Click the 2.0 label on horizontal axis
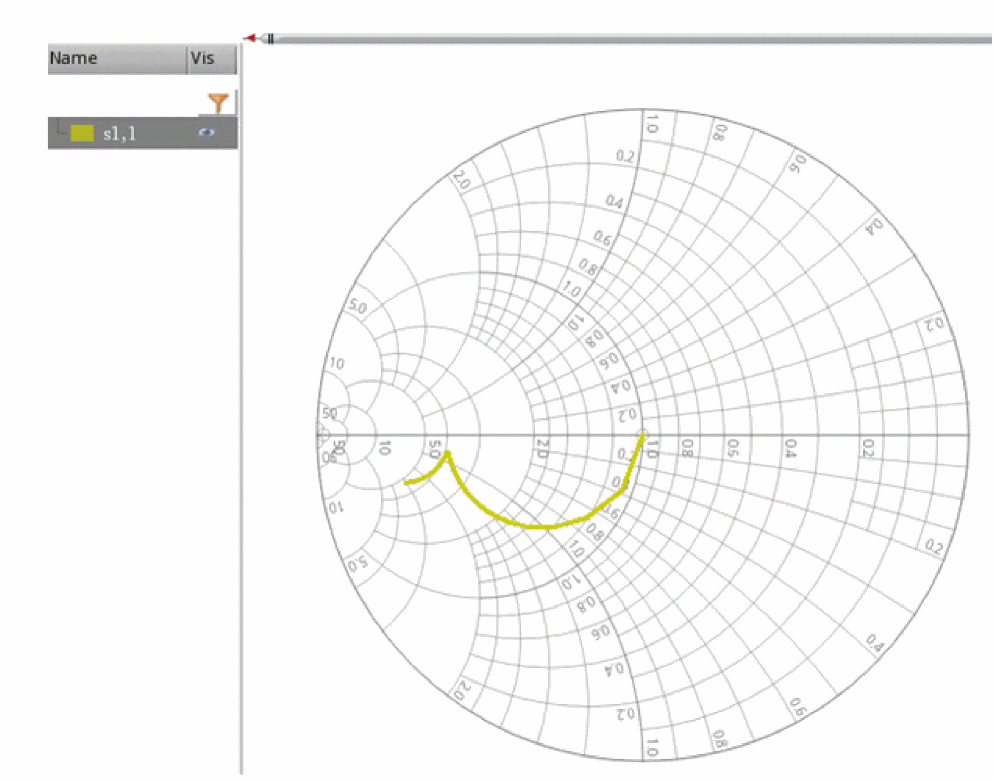Screen dimensions: 993x780 point(544,446)
